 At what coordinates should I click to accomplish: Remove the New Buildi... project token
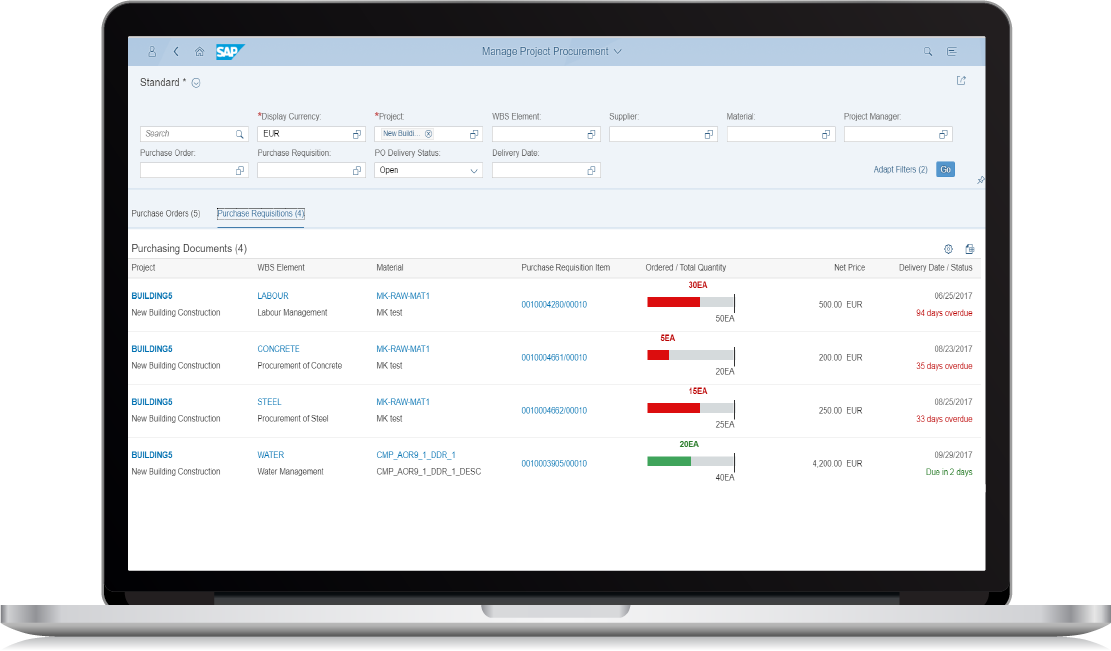pos(429,134)
